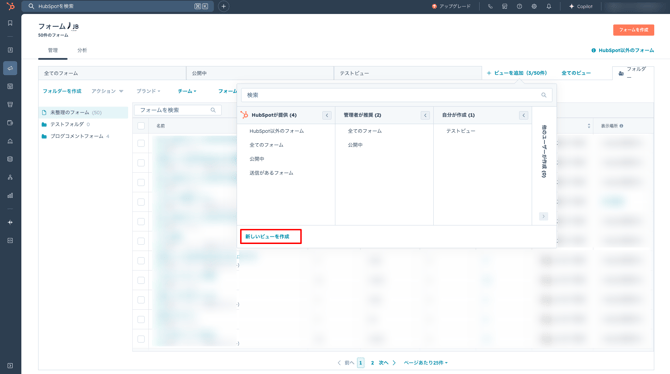
Task: Open the bookmarks icon in left sidebar
Action: [10, 23]
